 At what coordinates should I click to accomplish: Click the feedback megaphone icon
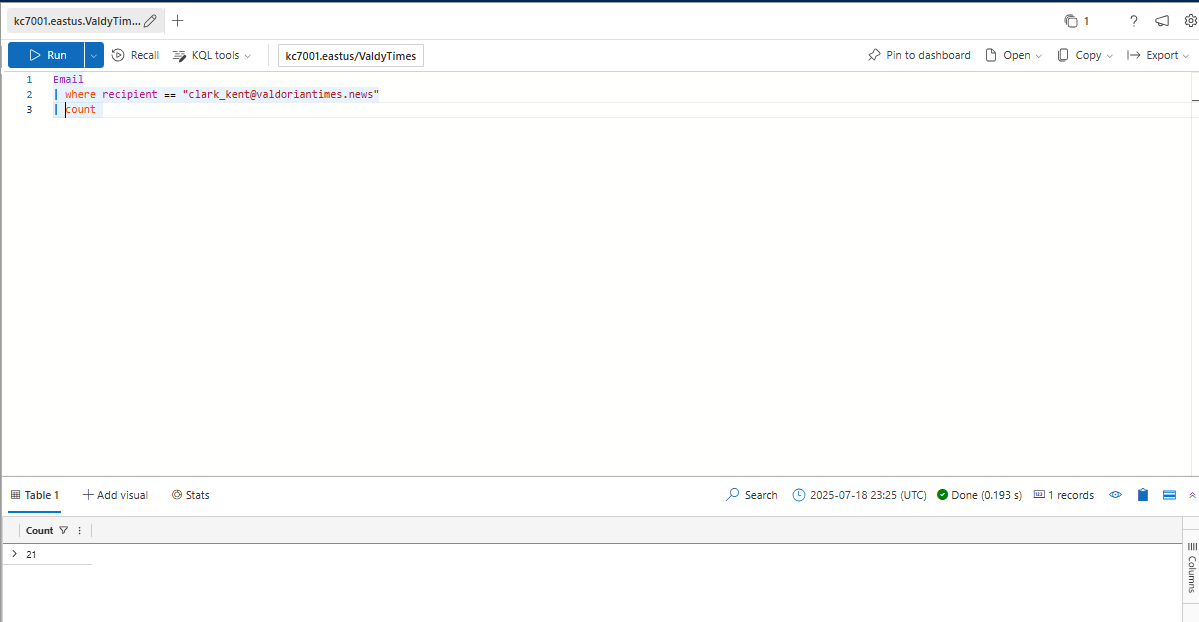tap(1162, 21)
